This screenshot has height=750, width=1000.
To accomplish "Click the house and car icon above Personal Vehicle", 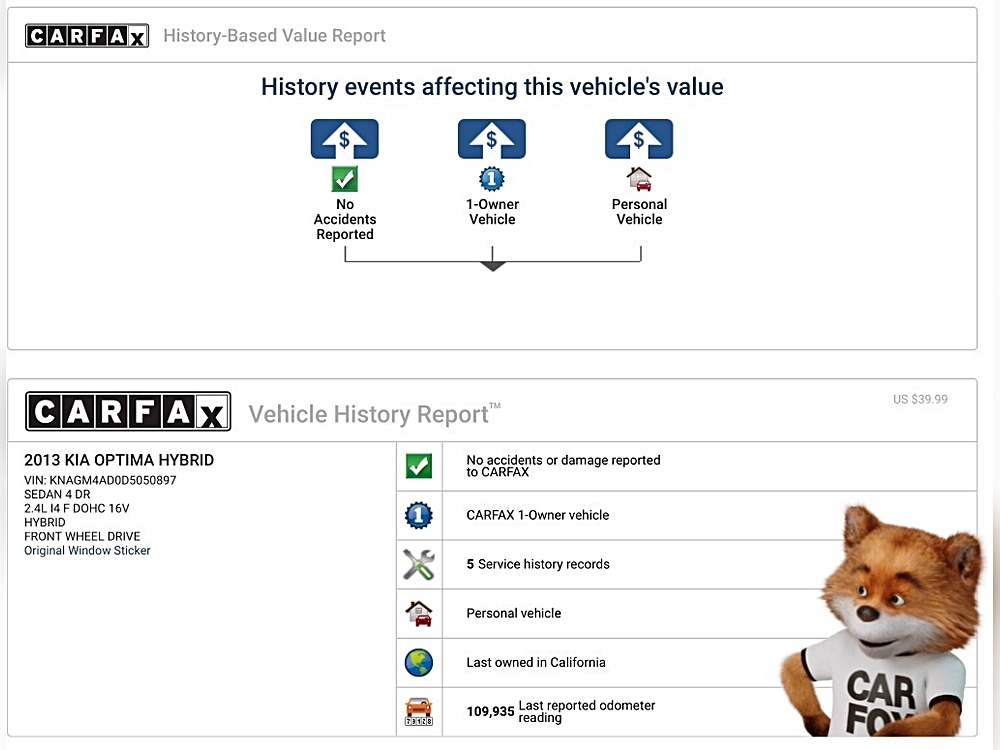I will click(x=639, y=179).
